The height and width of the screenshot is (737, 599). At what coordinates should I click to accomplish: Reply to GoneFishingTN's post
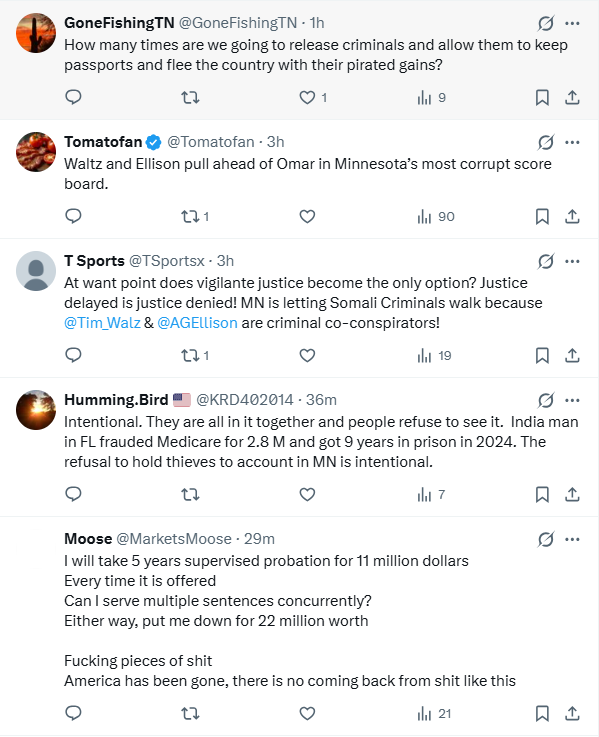pyautogui.click(x=73, y=97)
